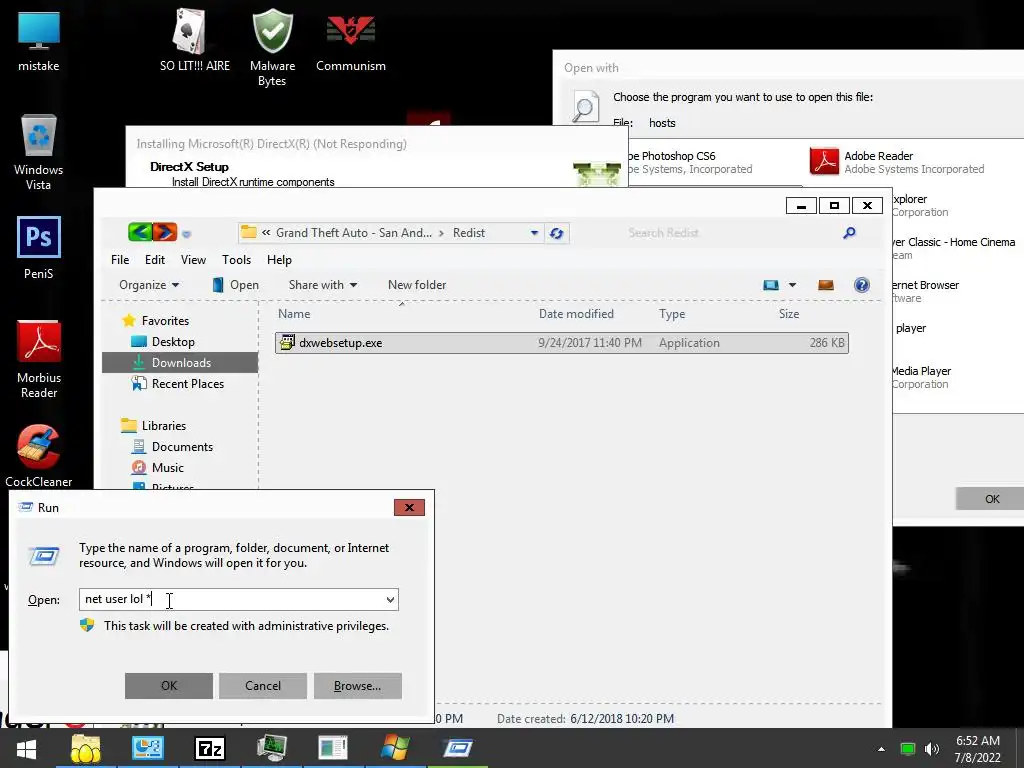The width and height of the screenshot is (1024, 768).
Task: Open the File menu
Action: tap(120, 260)
